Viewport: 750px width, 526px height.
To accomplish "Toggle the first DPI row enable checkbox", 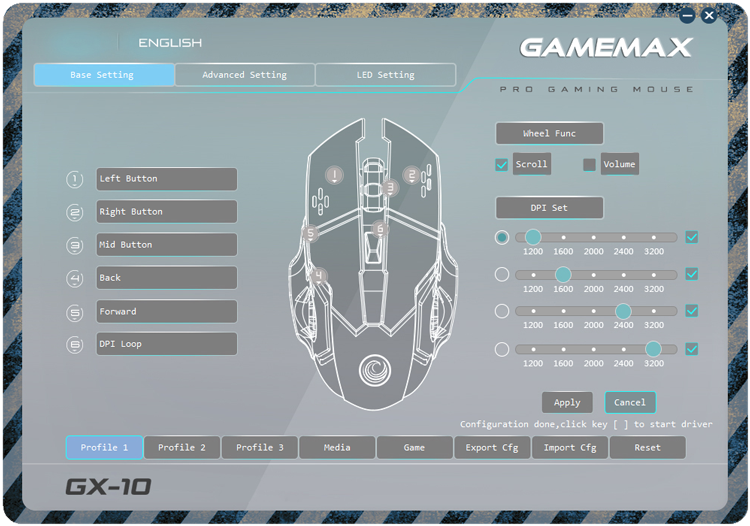I will tap(692, 237).
